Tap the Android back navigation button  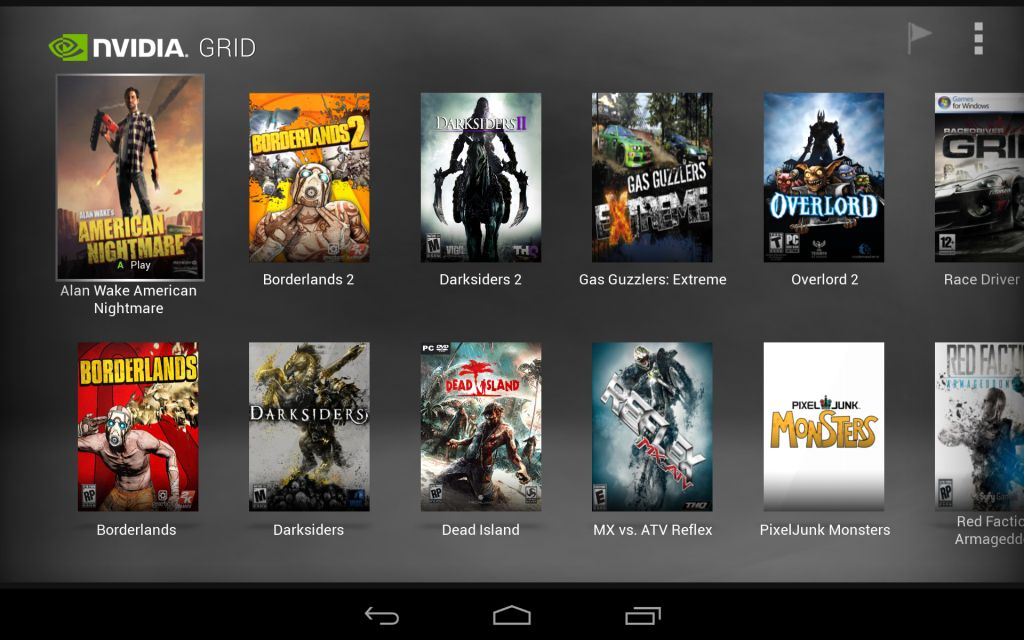pyautogui.click(x=381, y=615)
